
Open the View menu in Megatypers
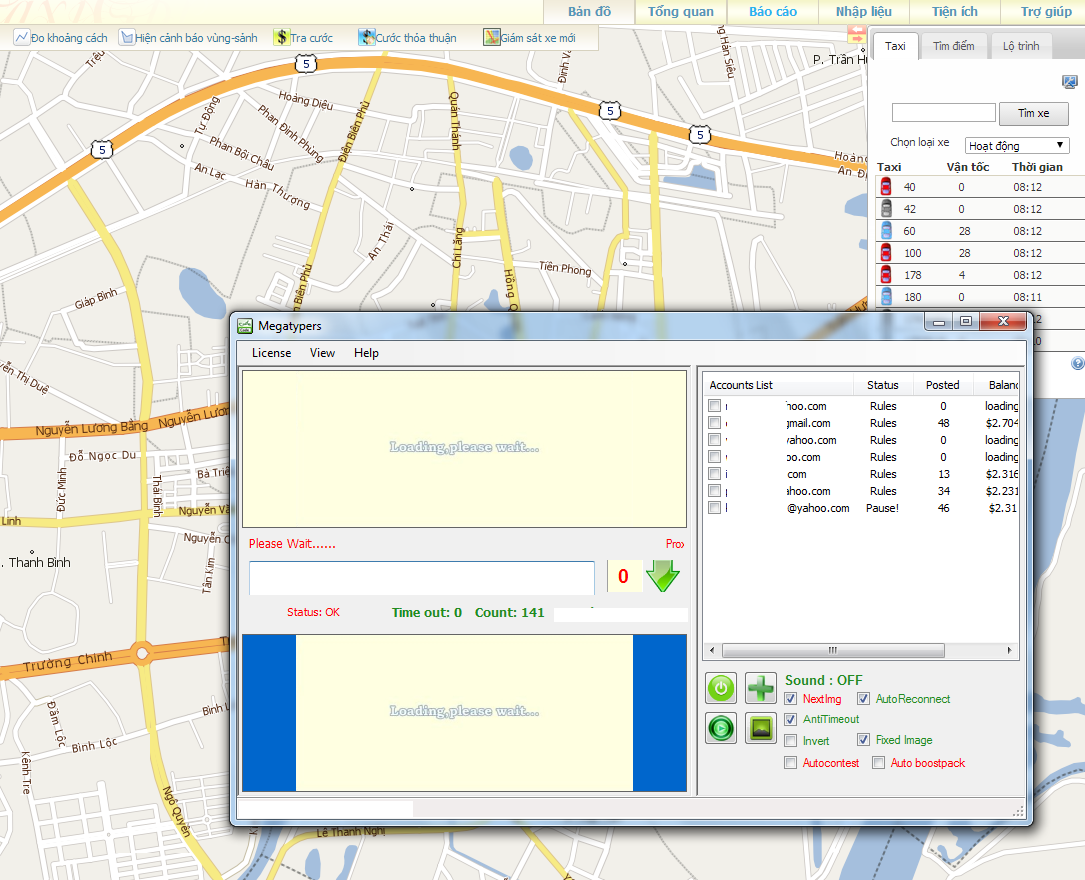[322, 353]
